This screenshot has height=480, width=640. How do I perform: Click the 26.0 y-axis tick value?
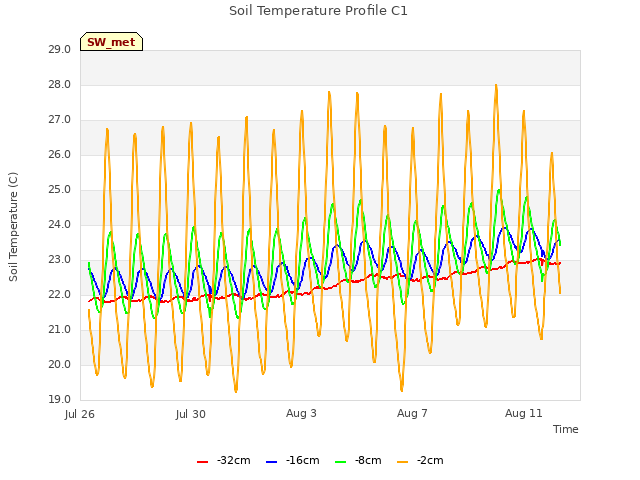pos(60,155)
